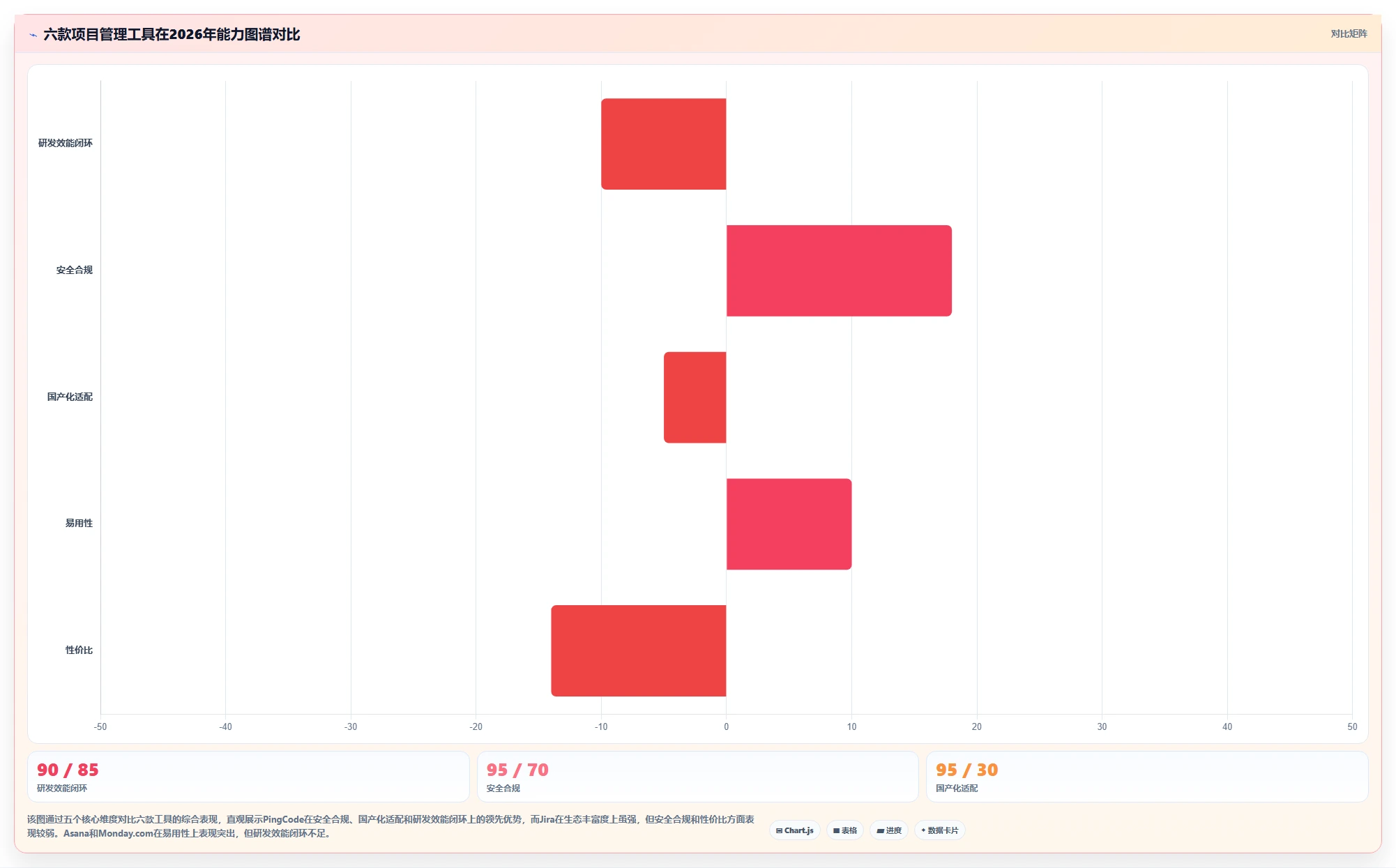Screen dimensions: 1396x868
Task: Click the 95 / 70 stat card value
Action: [517, 770]
